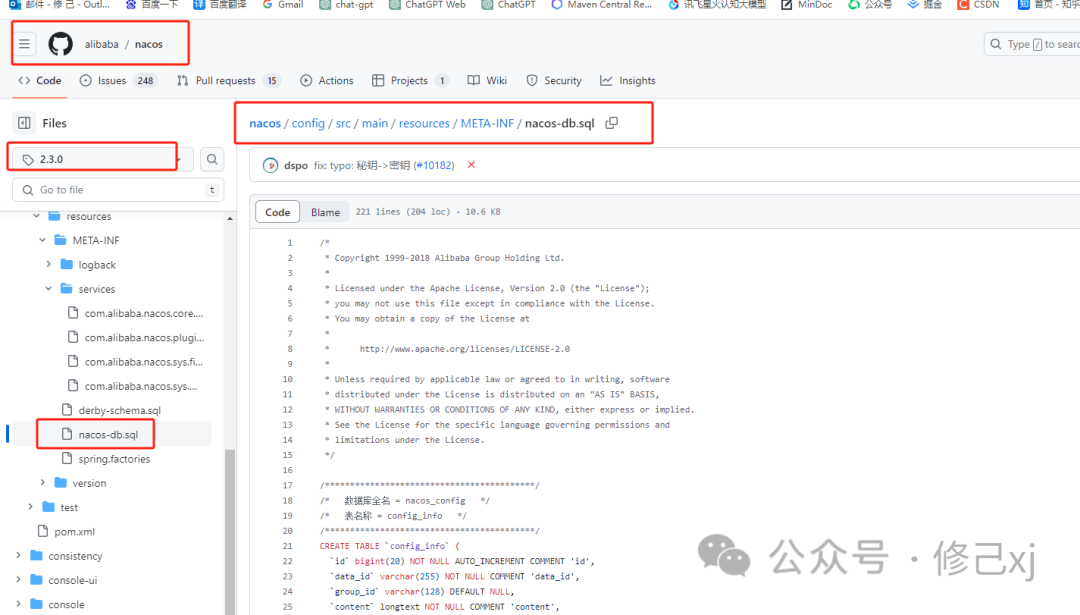Click the Go to file input
The height and width of the screenshot is (615, 1080).
118,189
